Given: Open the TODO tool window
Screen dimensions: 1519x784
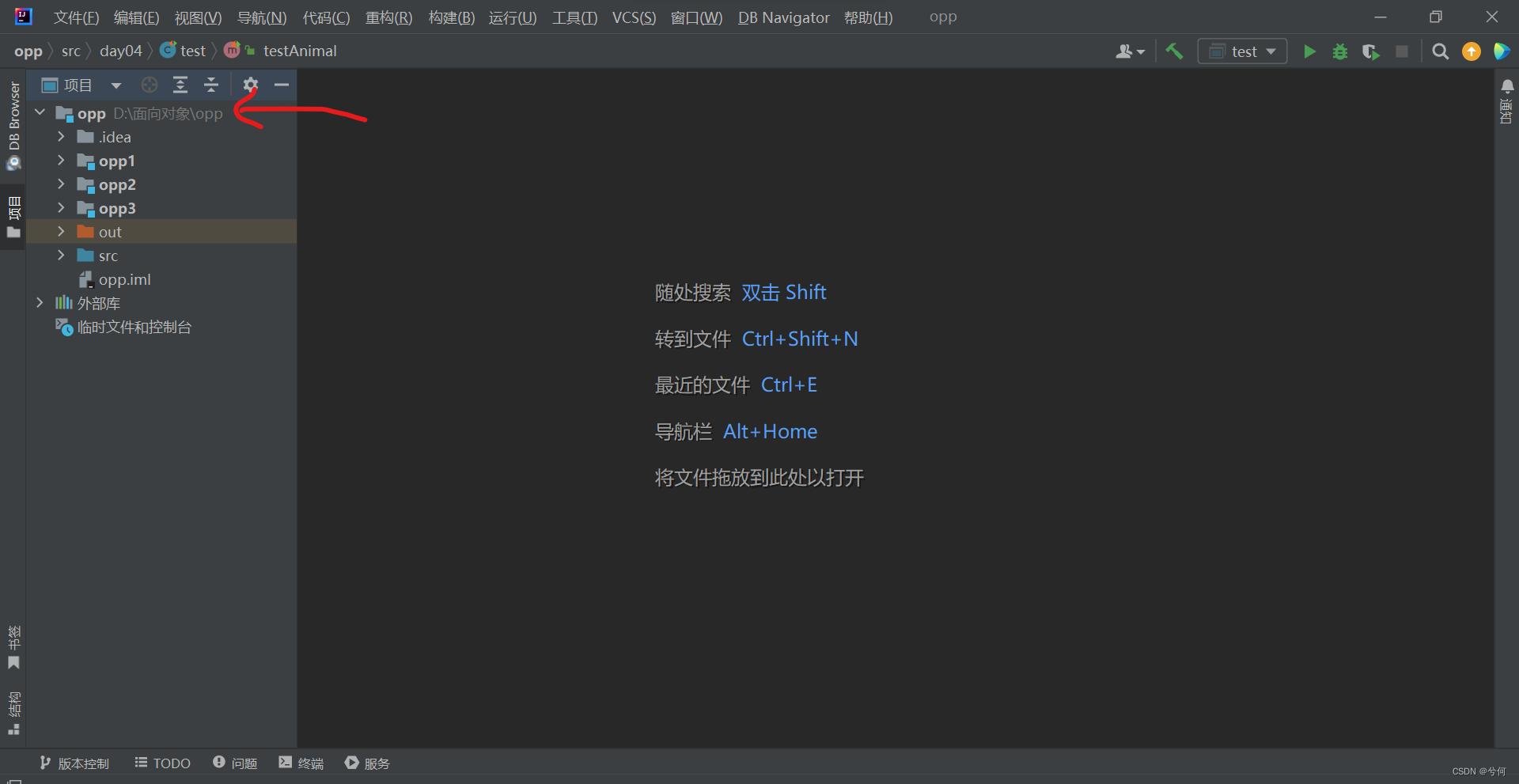Looking at the screenshot, I should [163, 763].
